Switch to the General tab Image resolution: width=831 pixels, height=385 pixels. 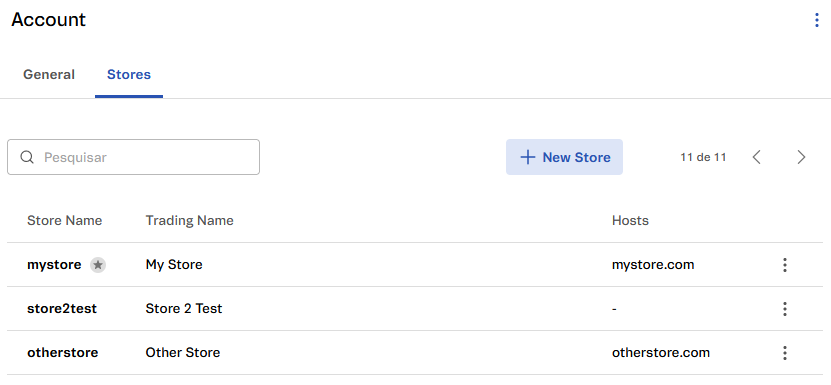tap(49, 75)
